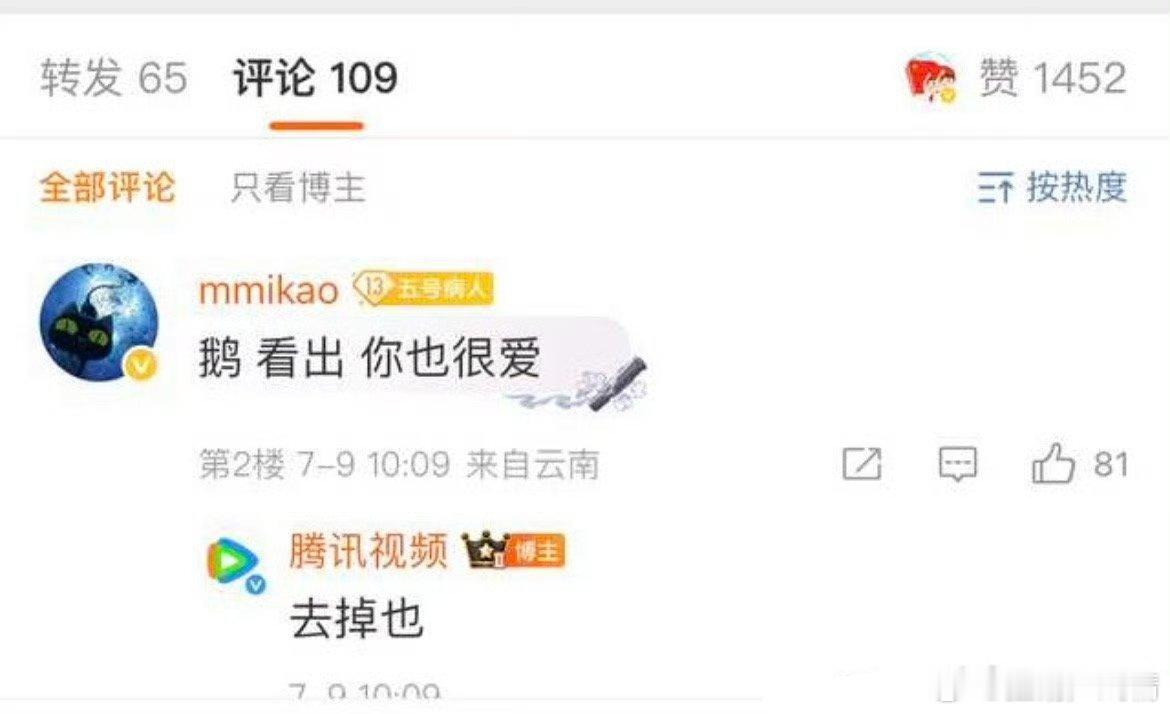Filter to 只看博主 comments only
The width and height of the screenshot is (1170, 714).
(298, 187)
